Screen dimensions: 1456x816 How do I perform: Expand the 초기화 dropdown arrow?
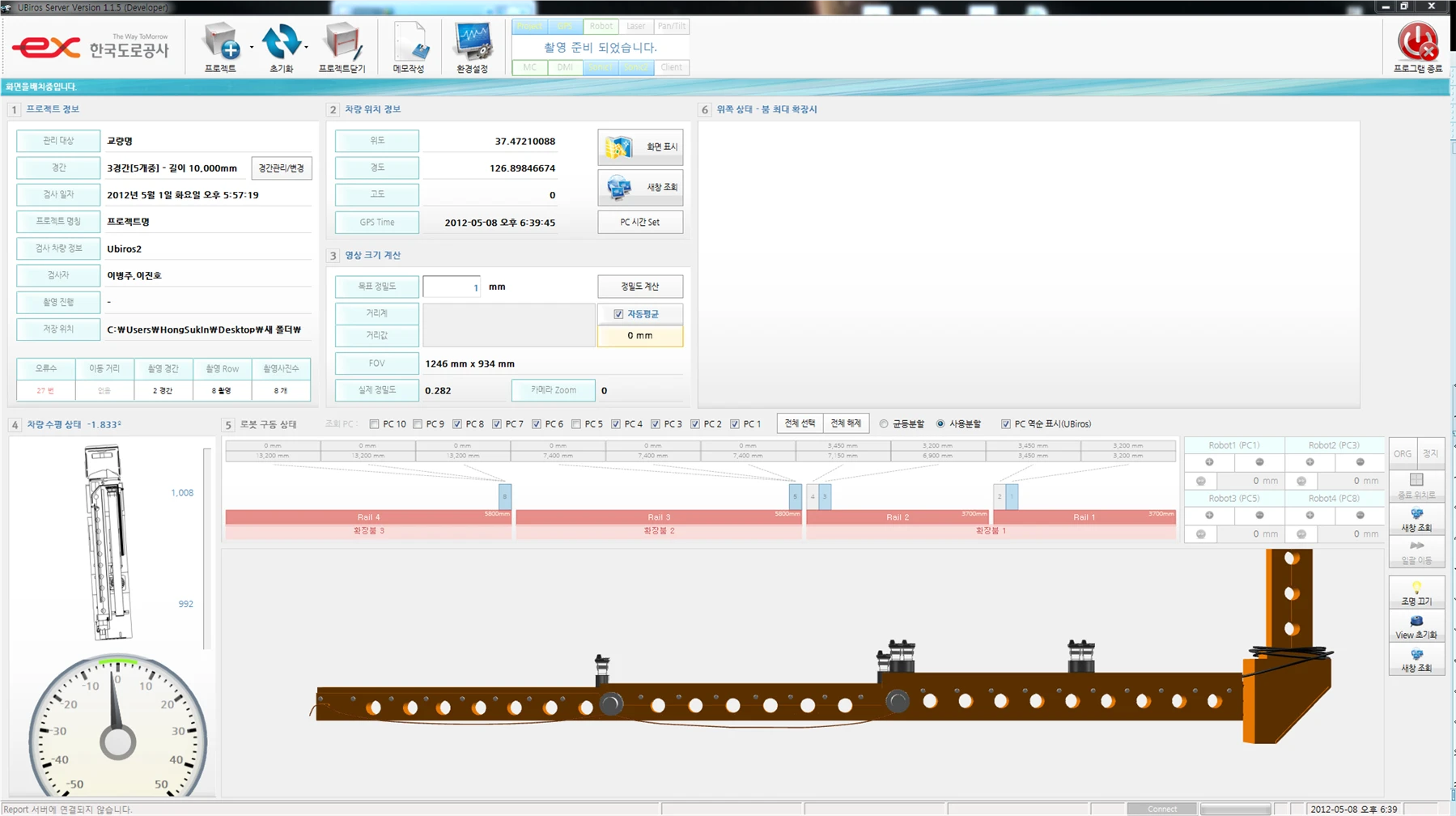[306, 47]
